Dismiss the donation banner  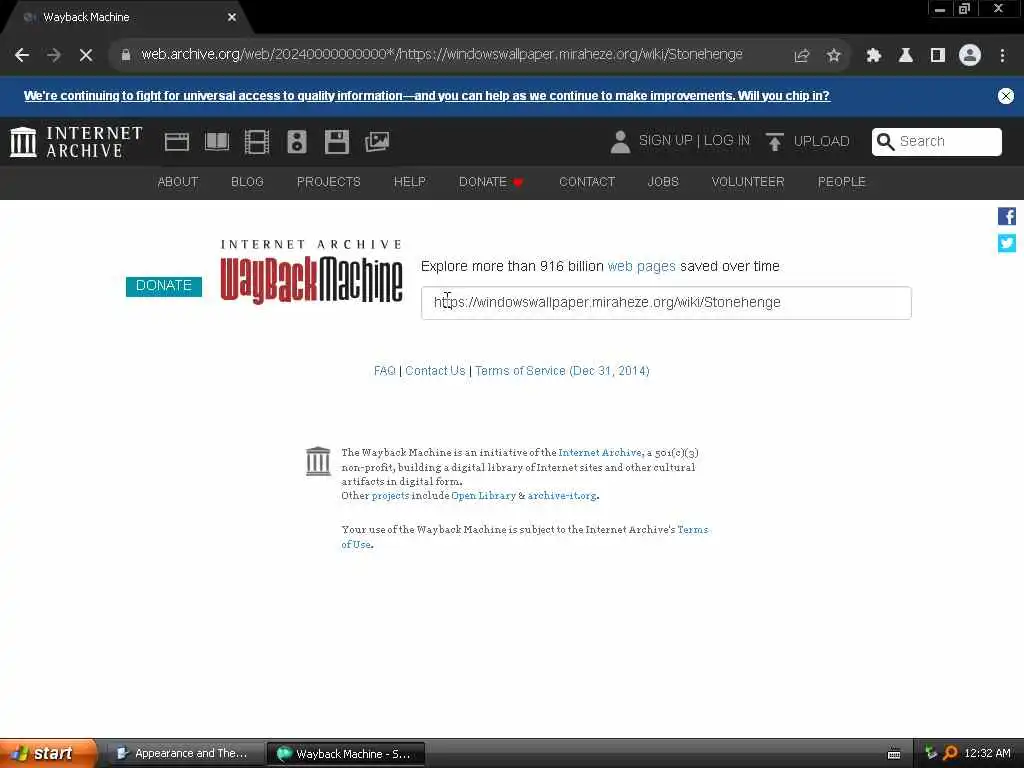[x=1006, y=96]
